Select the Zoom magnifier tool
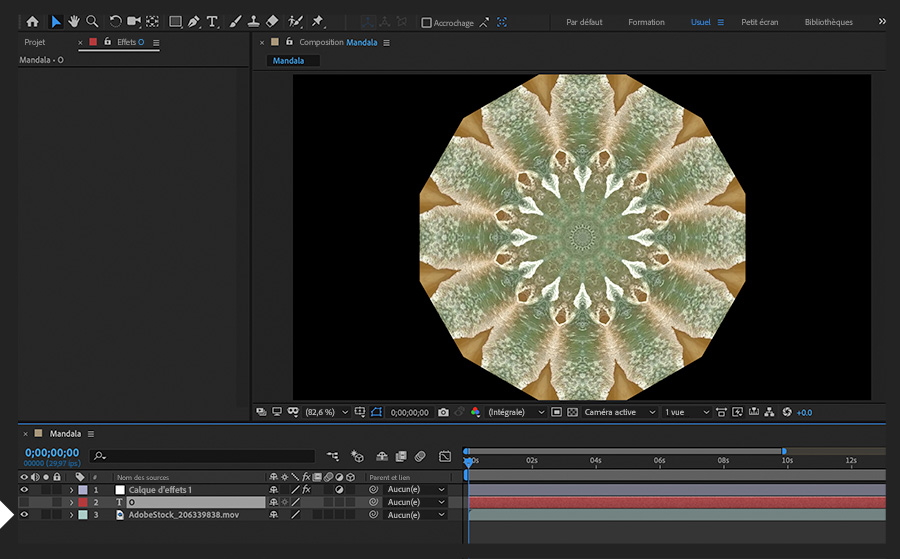This screenshot has height=559, width=900. coord(92,21)
